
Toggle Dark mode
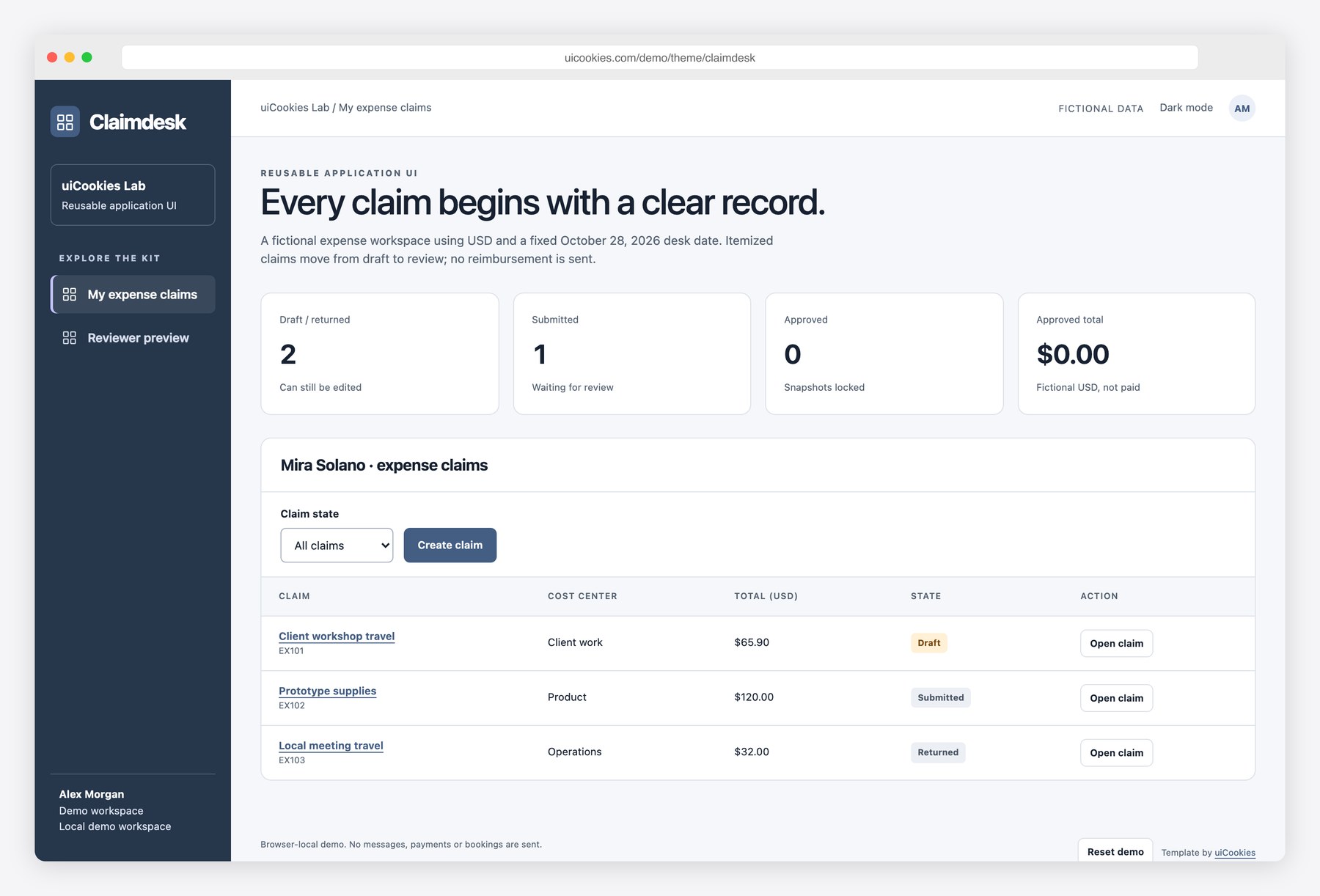[1186, 108]
